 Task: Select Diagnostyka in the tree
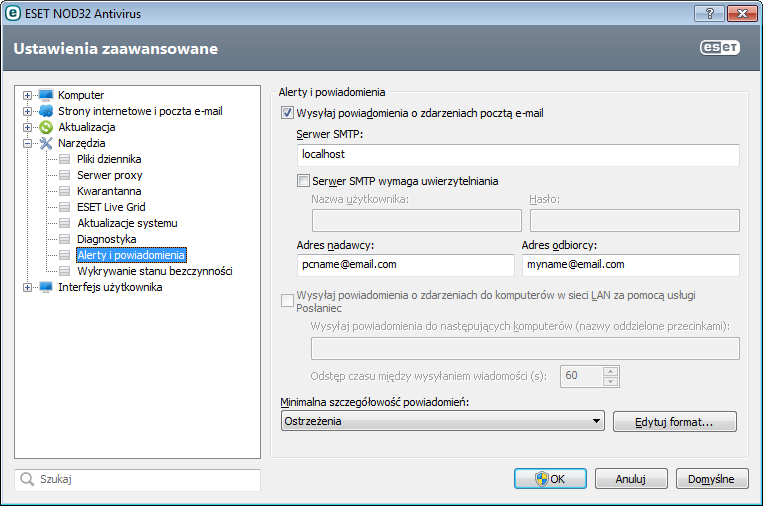point(107,239)
